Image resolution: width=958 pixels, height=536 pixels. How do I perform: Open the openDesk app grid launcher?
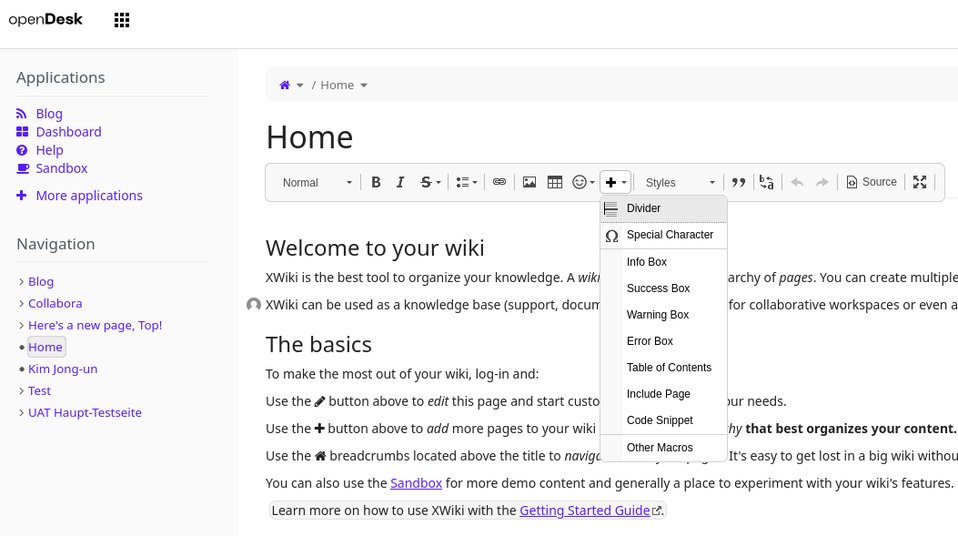point(122,20)
